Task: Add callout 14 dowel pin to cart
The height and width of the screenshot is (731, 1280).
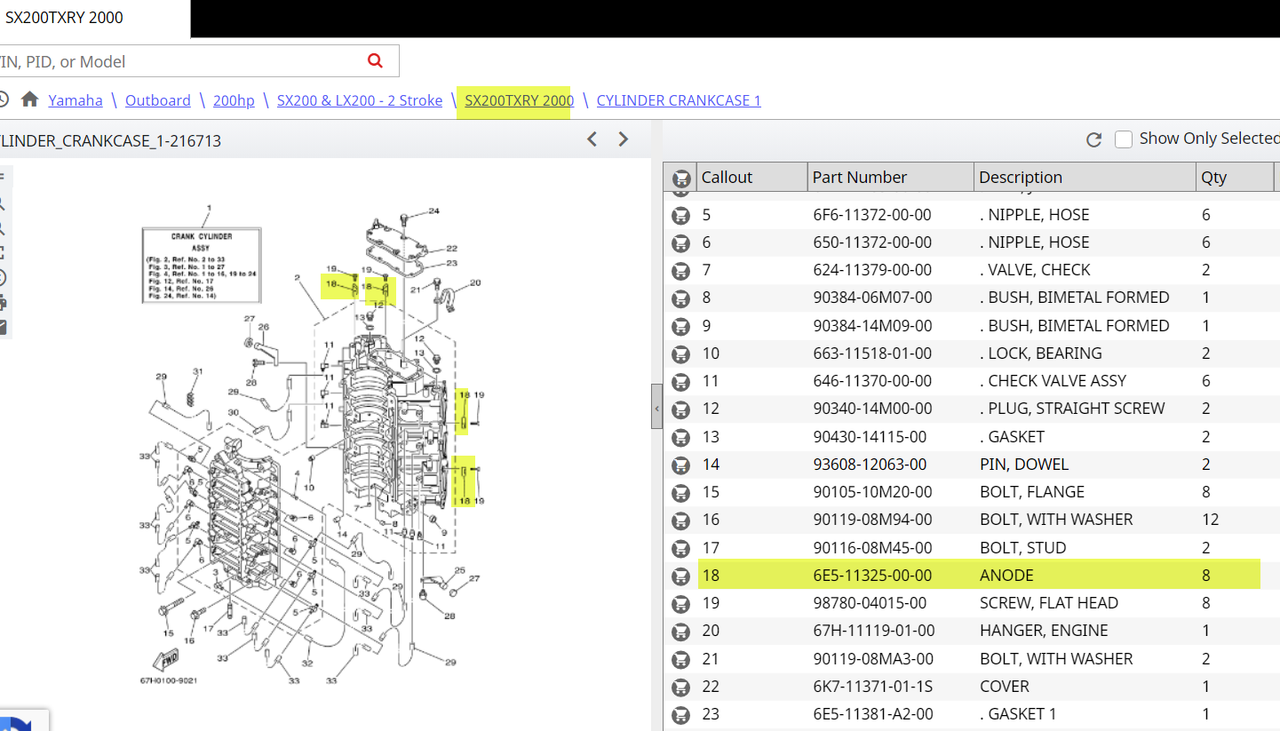Action: [681, 465]
